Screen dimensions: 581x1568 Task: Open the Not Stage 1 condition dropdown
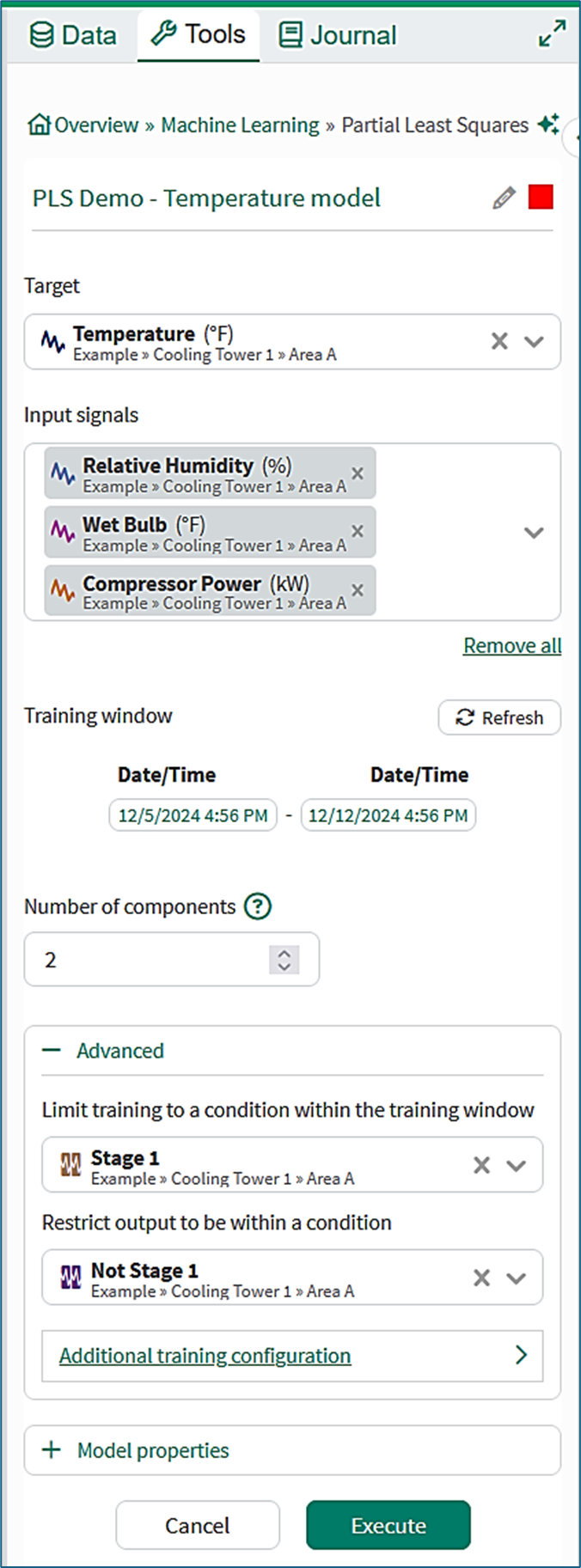coord(516,1278)
